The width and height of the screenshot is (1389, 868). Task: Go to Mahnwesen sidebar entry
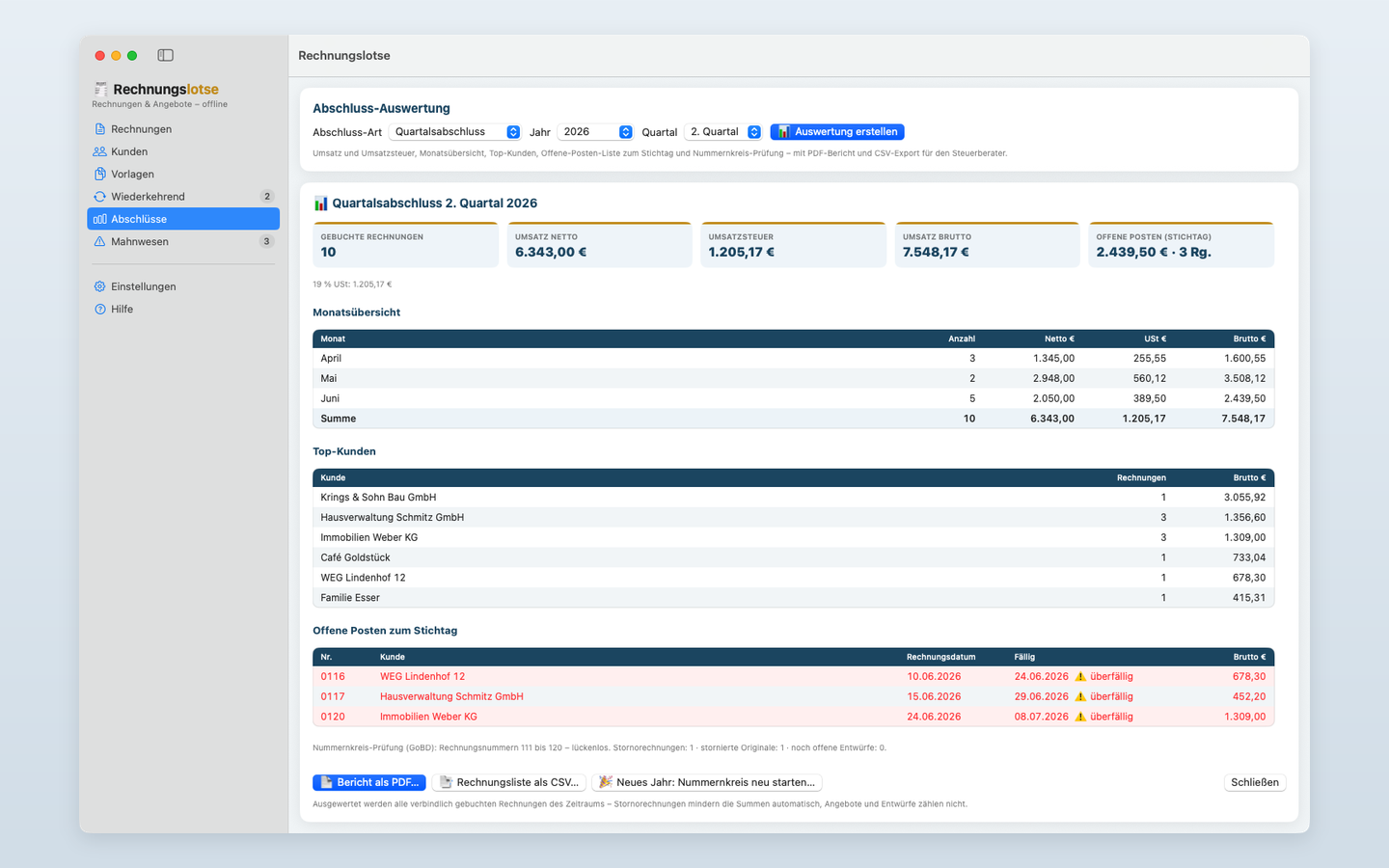click(183, 241)
